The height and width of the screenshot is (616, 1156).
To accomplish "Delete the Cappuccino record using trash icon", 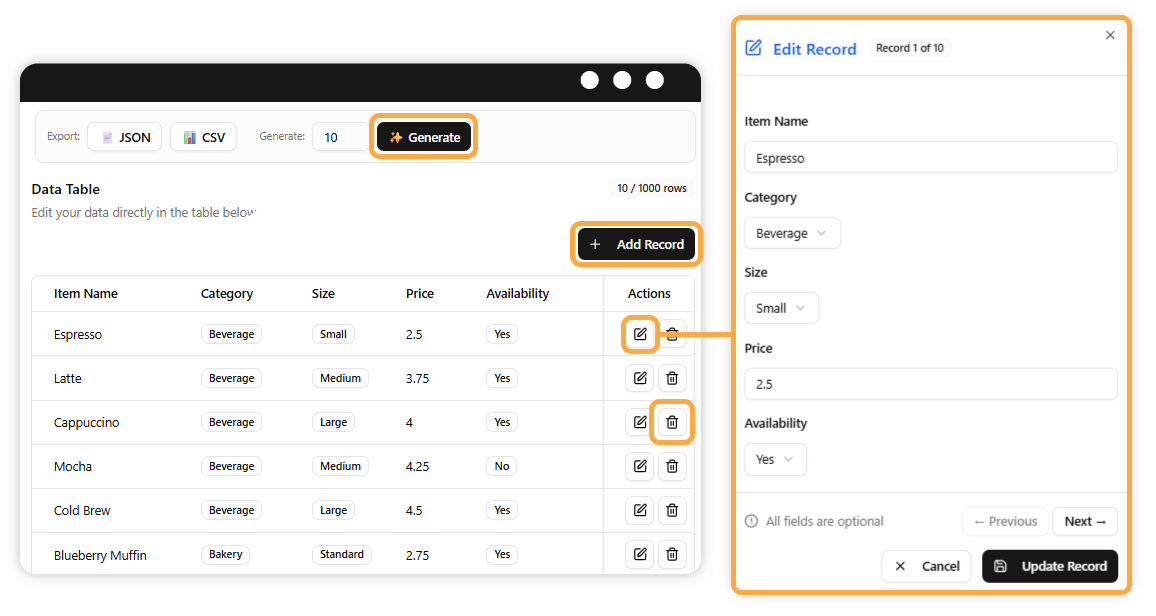I will (672, 422).
